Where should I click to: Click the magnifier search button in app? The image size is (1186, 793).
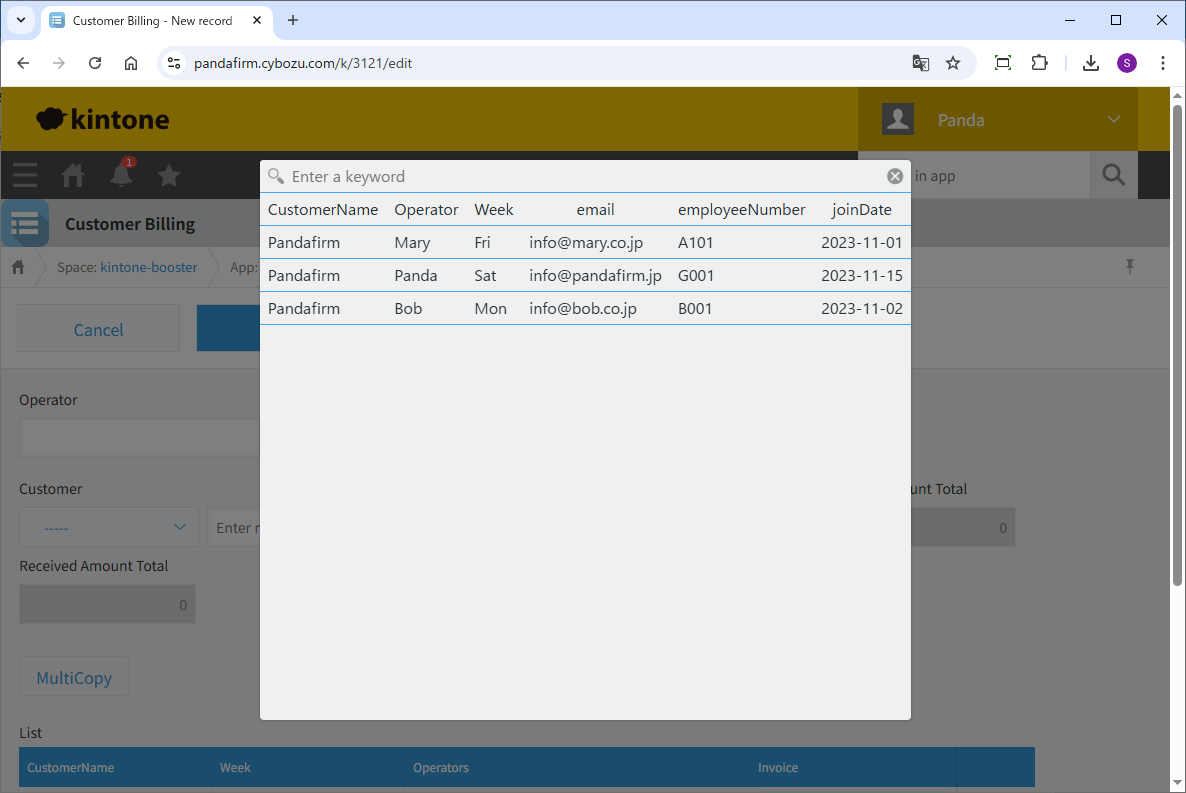click(1113, 176)
